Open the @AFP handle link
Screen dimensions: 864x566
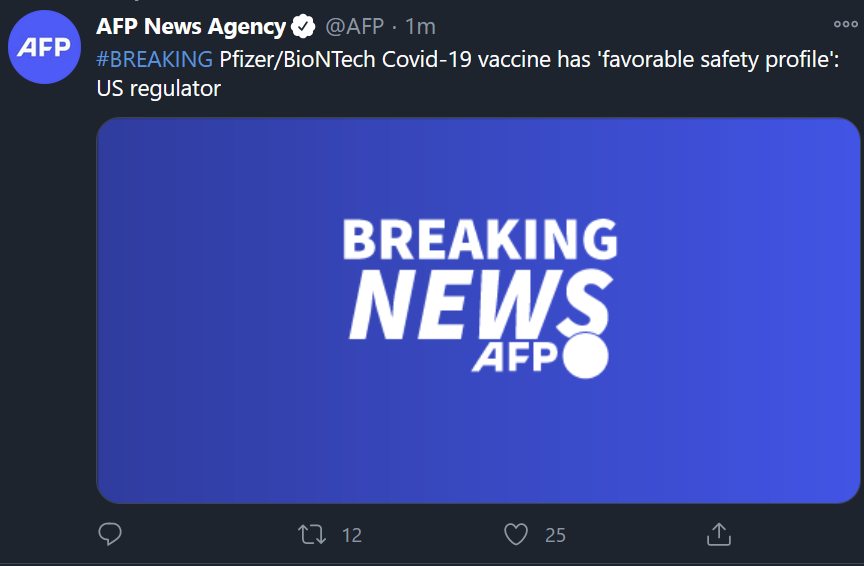(356, 27)
